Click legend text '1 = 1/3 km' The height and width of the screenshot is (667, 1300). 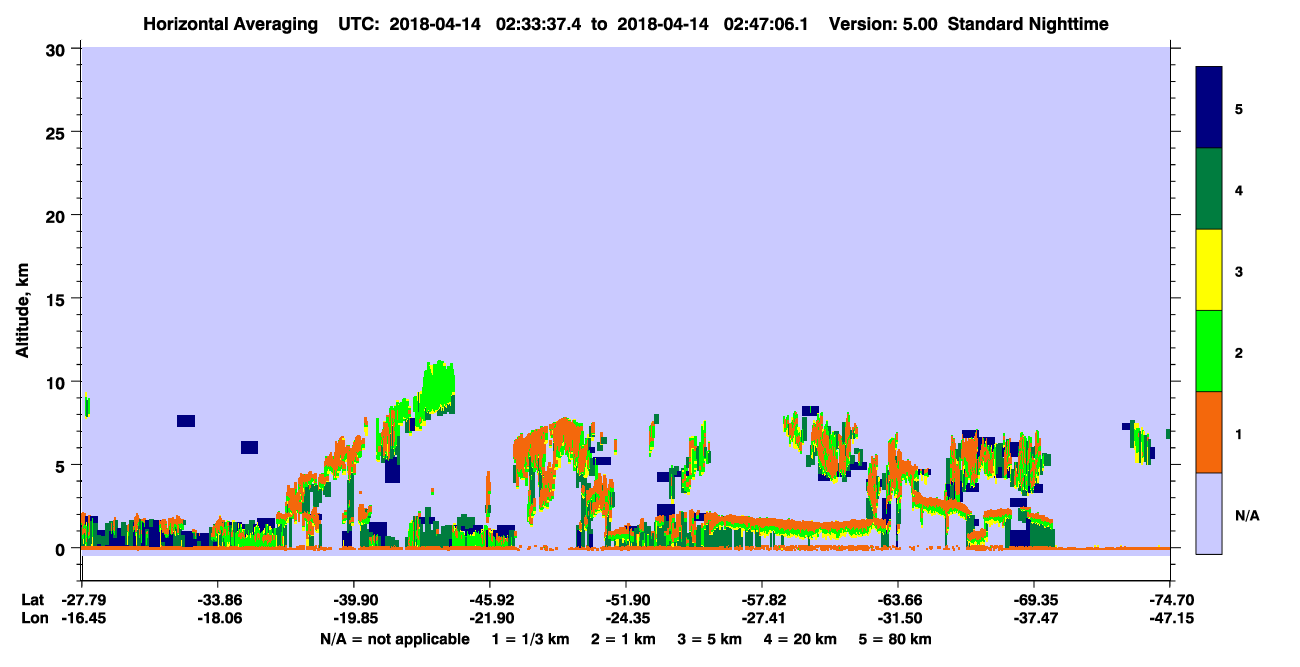pos(530,639)
